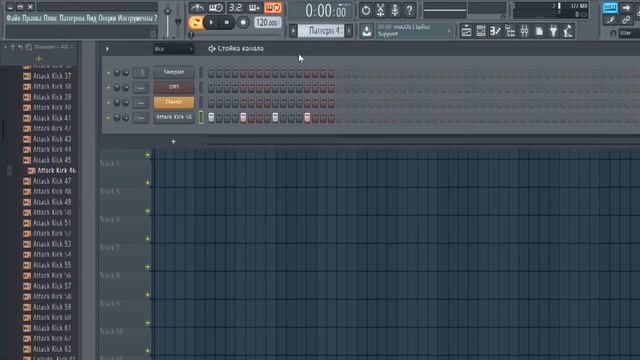
Task: Open the channel filter dropdown on the rack header
Action: [173, 49]
